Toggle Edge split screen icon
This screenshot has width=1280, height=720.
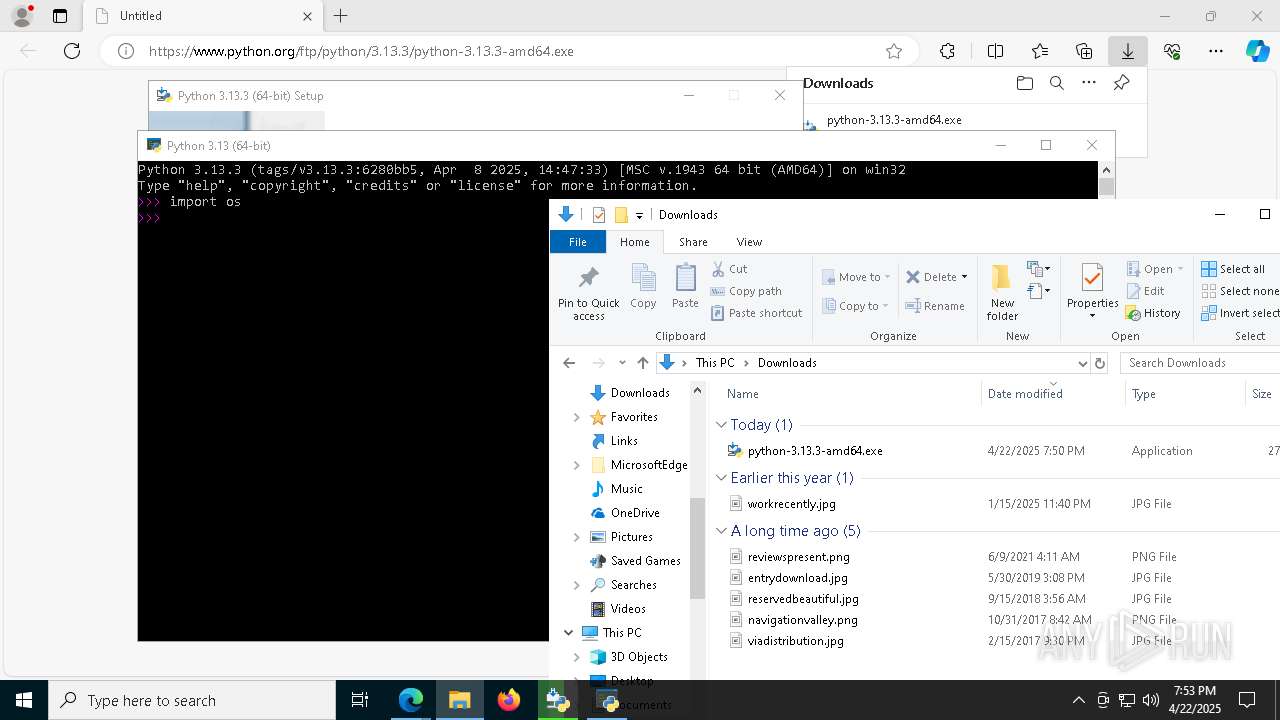pyautogui.click(x=995, y=51)
